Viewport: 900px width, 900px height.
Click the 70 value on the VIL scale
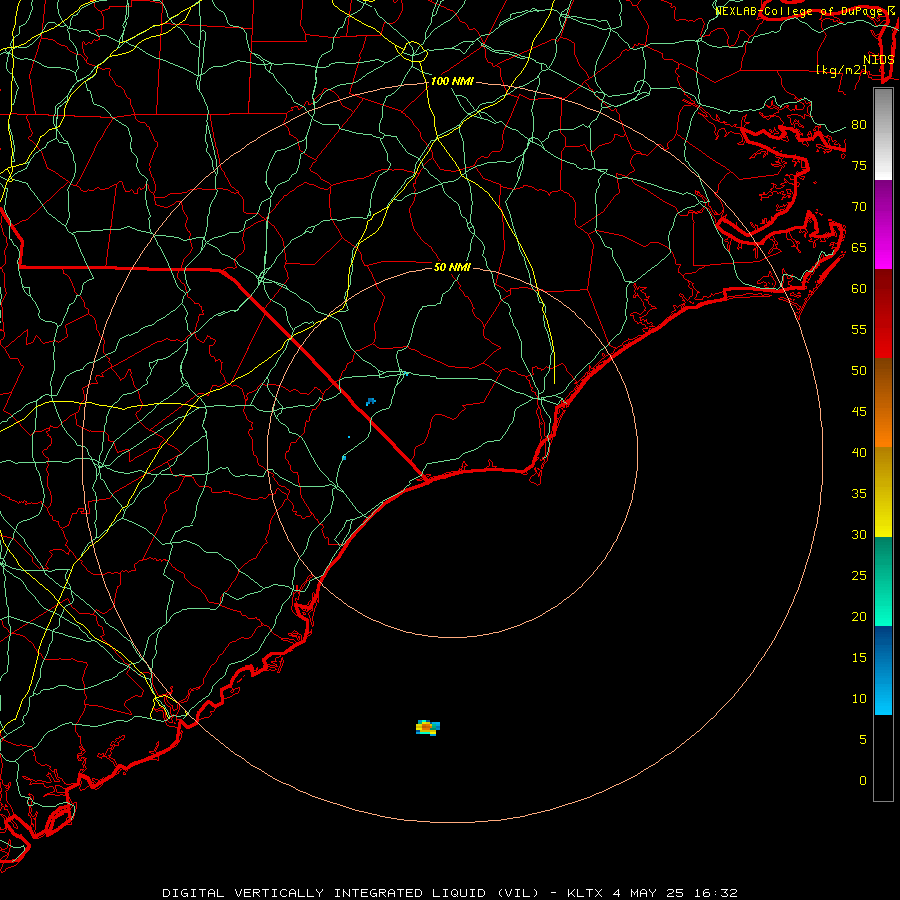859,207
